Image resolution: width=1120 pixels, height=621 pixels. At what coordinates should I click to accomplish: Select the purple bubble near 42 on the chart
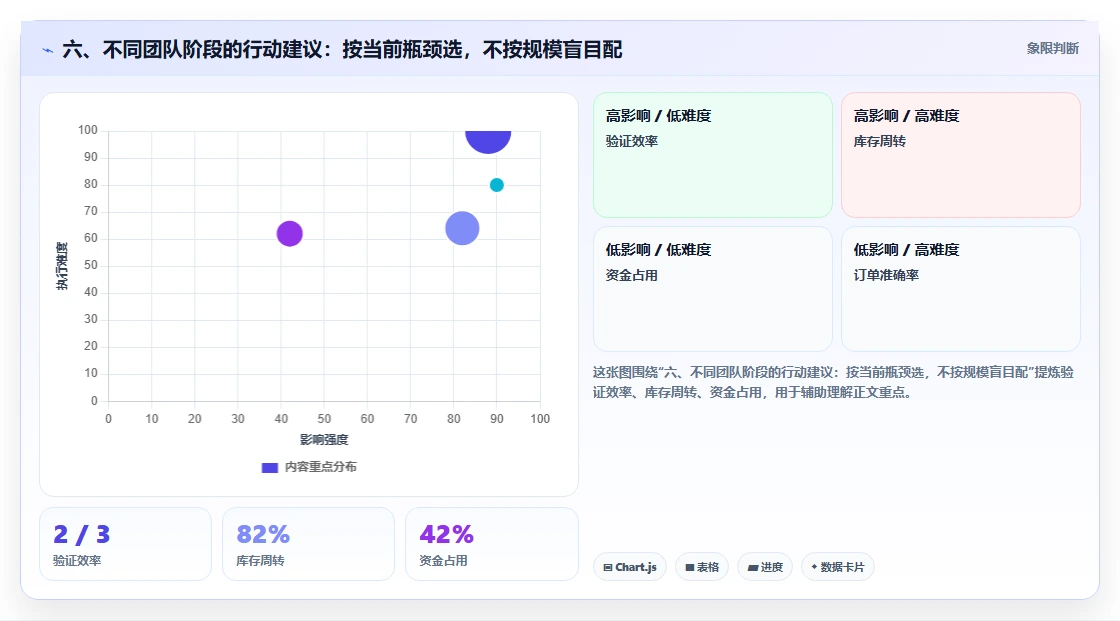point(289,234)
